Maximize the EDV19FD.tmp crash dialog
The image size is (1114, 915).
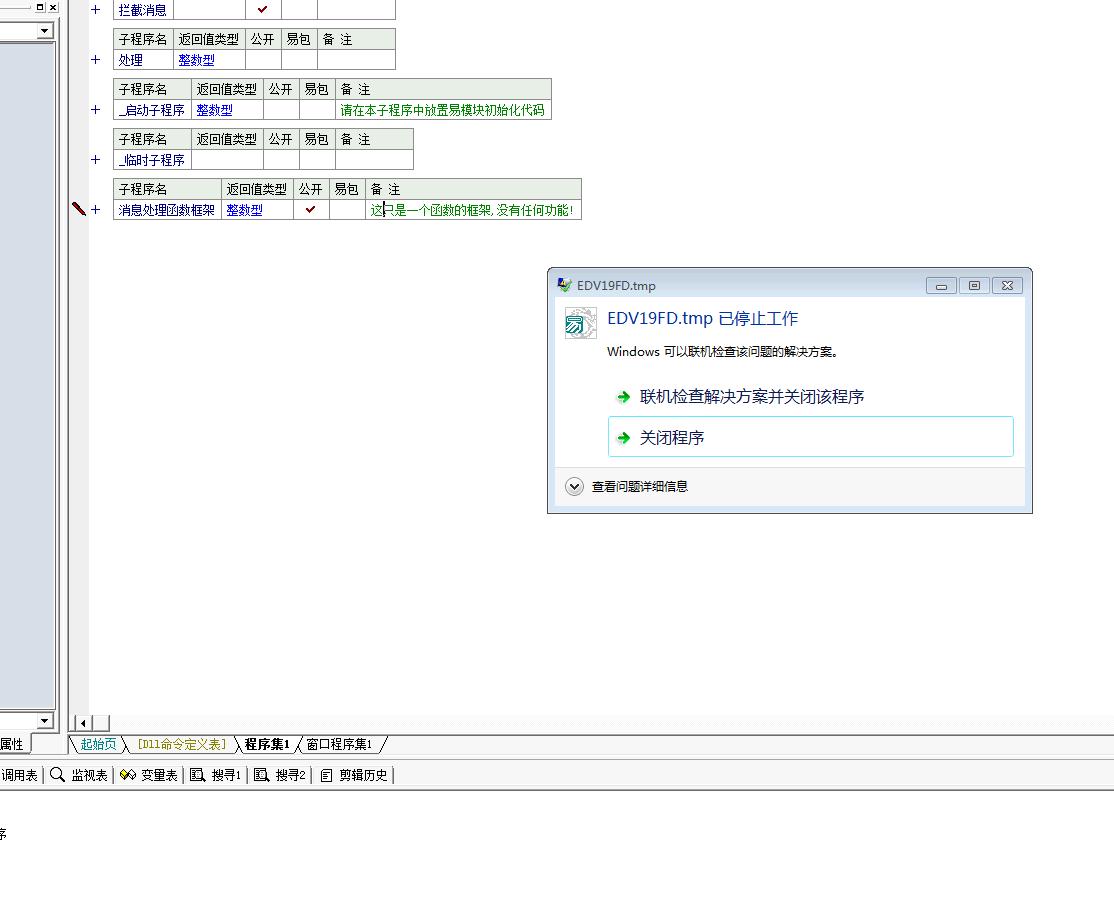click(974, 286)
